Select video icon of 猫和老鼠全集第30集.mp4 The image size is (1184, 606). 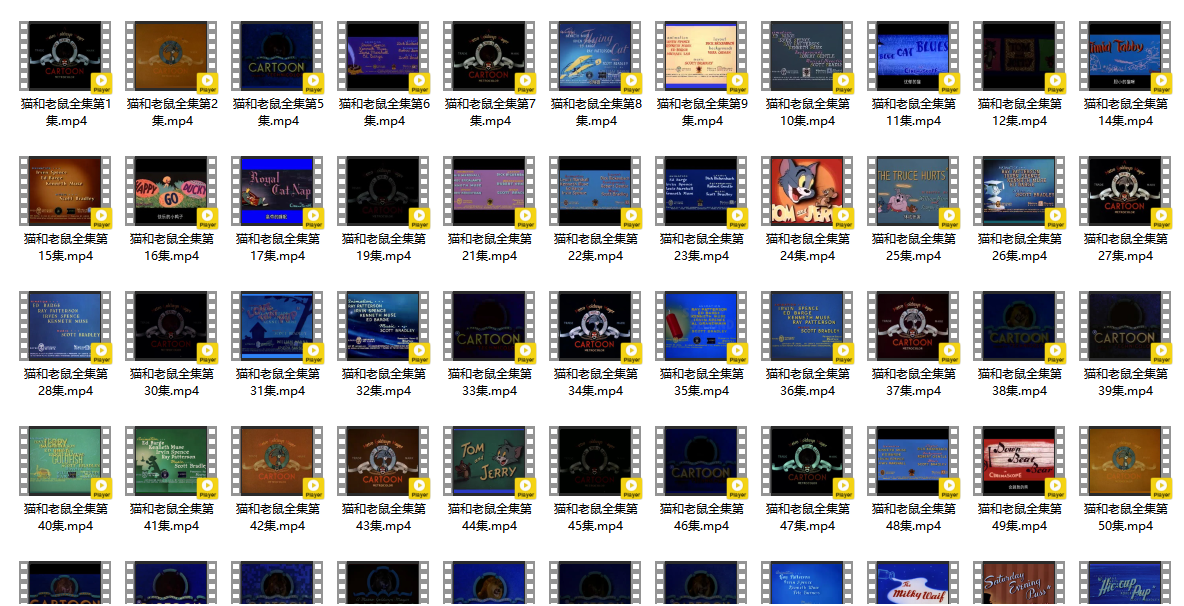[x=171, y=327]
